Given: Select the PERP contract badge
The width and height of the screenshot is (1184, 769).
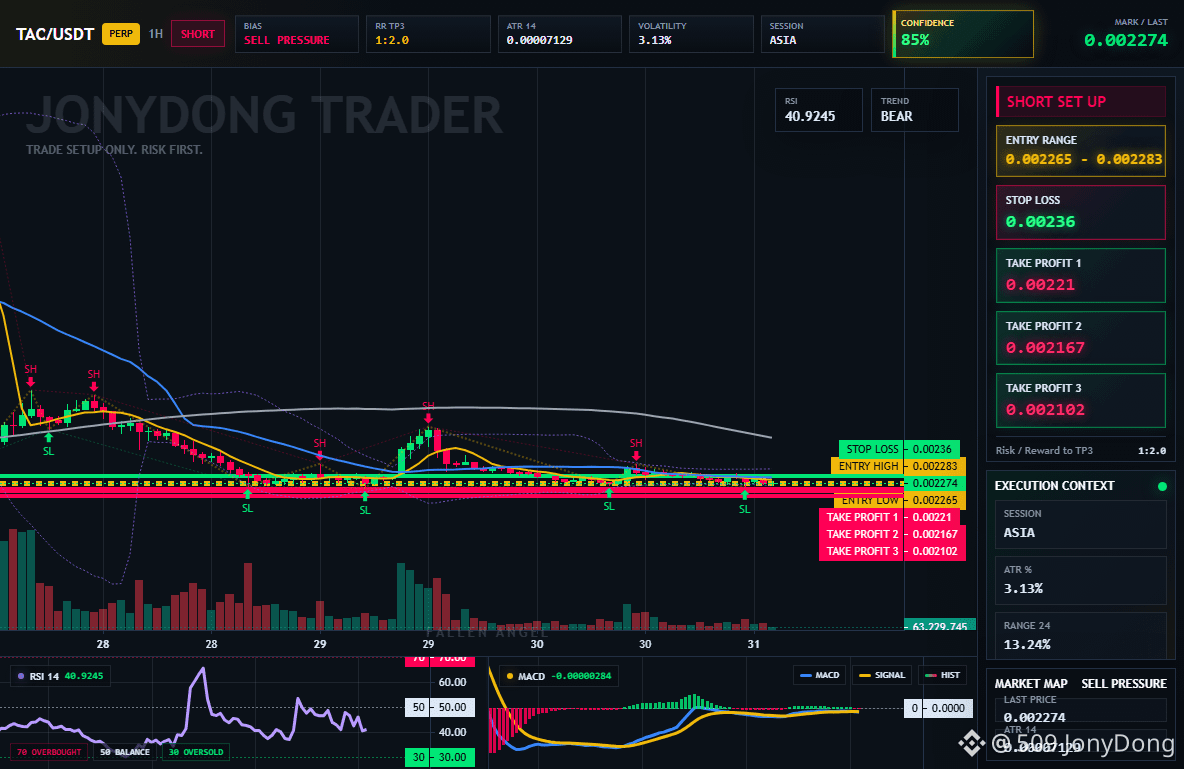Looking at the screenshot, I should [121, 33].
